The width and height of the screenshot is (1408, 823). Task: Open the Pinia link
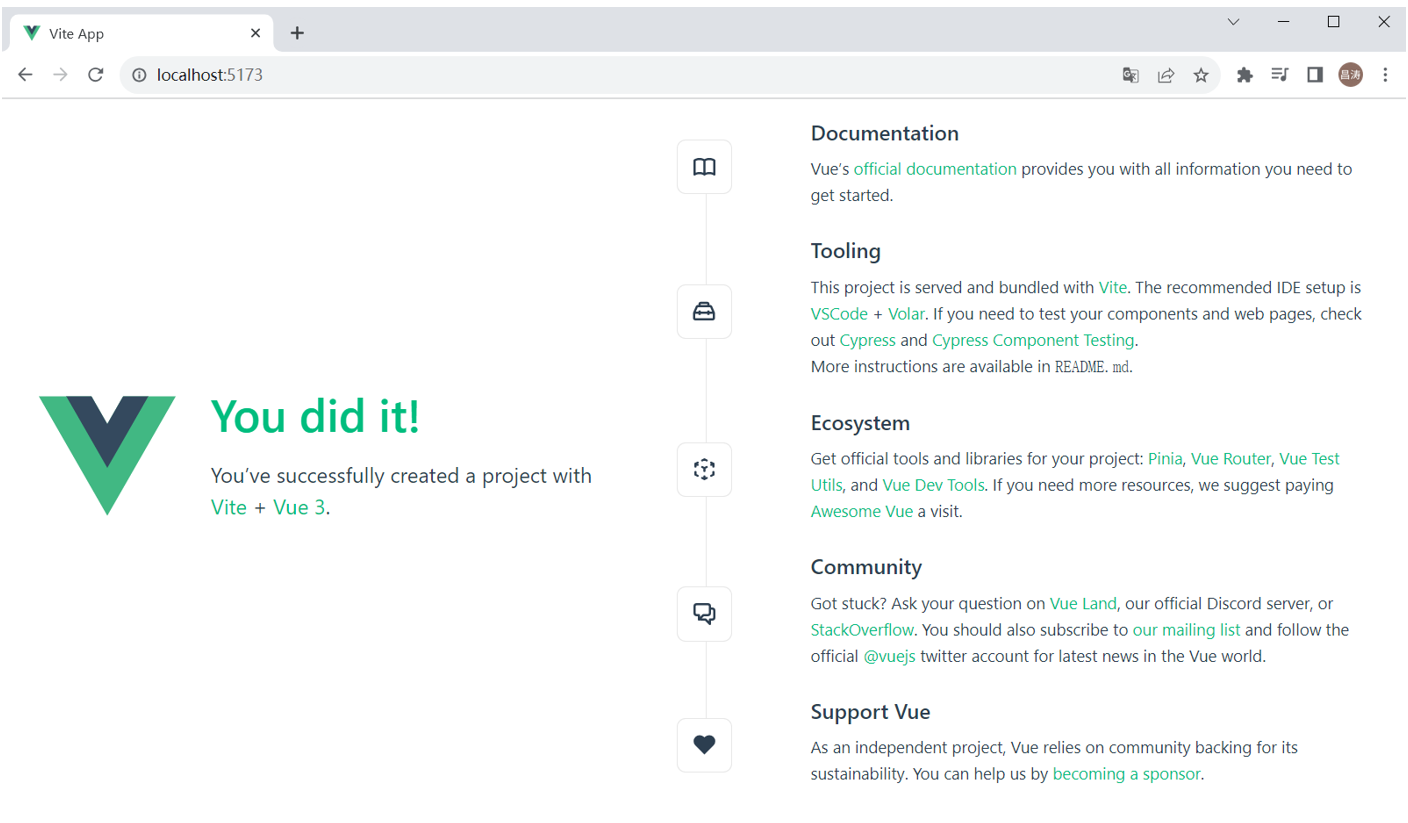pos(1165,459)
